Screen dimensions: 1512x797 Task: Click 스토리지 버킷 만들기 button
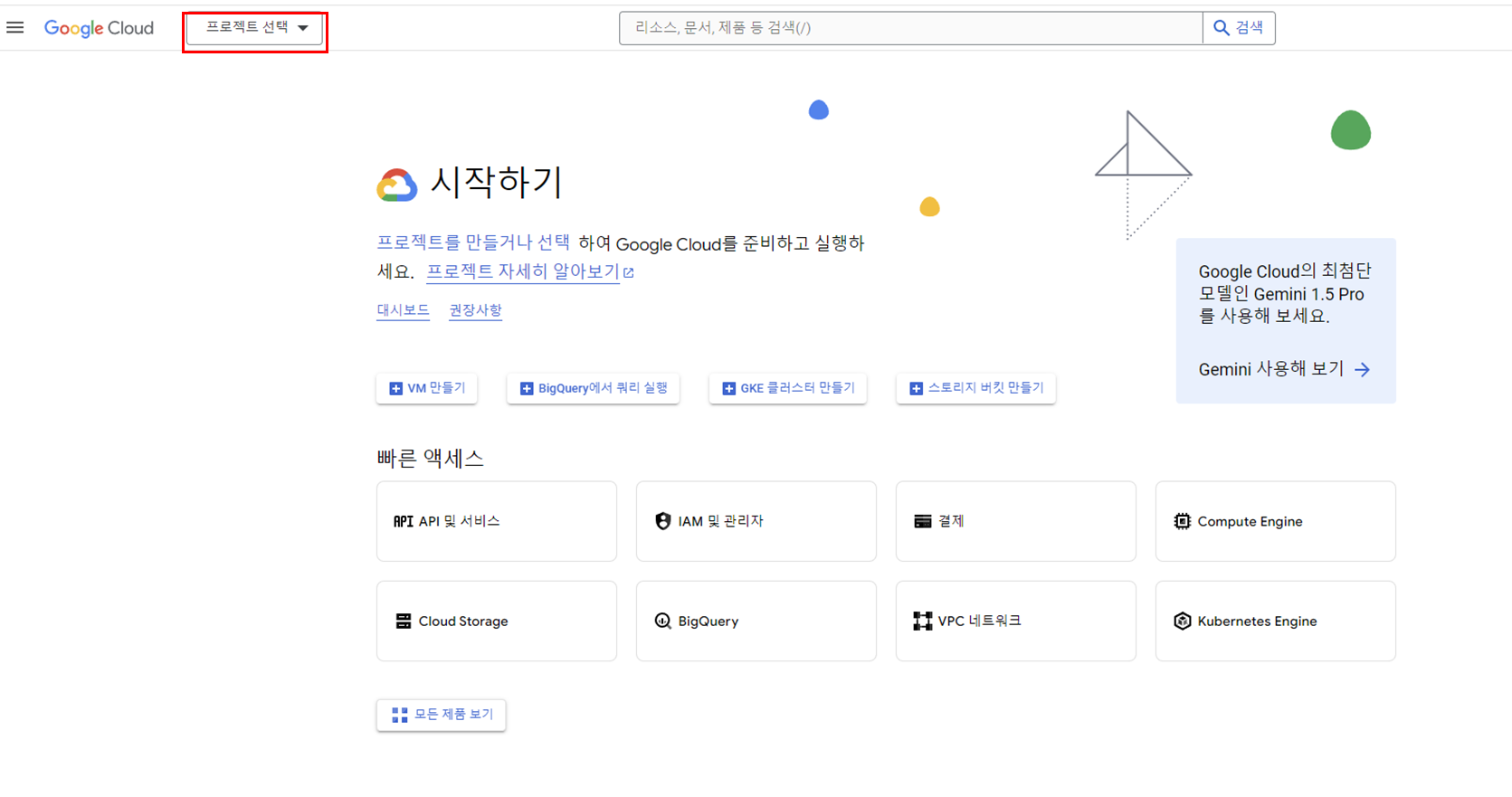coord(975,388)
